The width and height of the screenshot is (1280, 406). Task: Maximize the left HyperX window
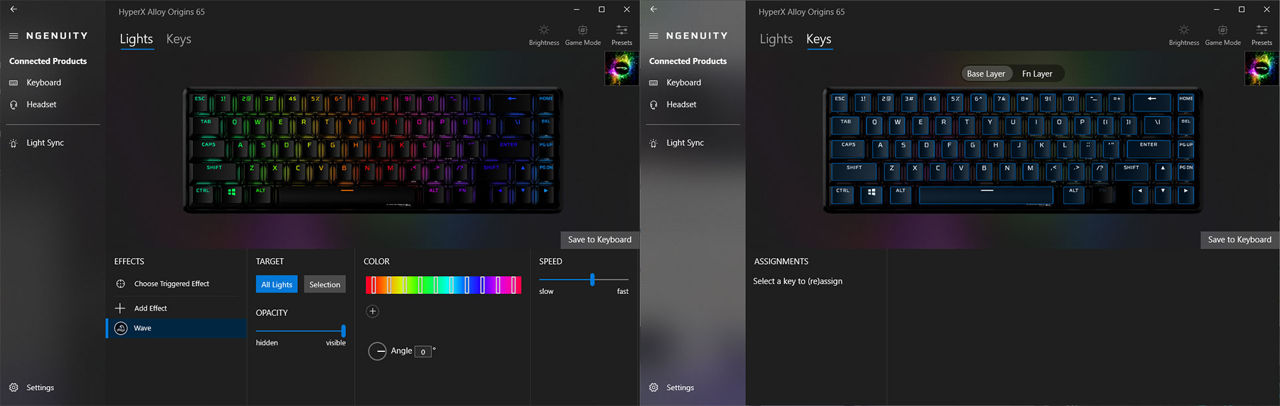[601, 9]
